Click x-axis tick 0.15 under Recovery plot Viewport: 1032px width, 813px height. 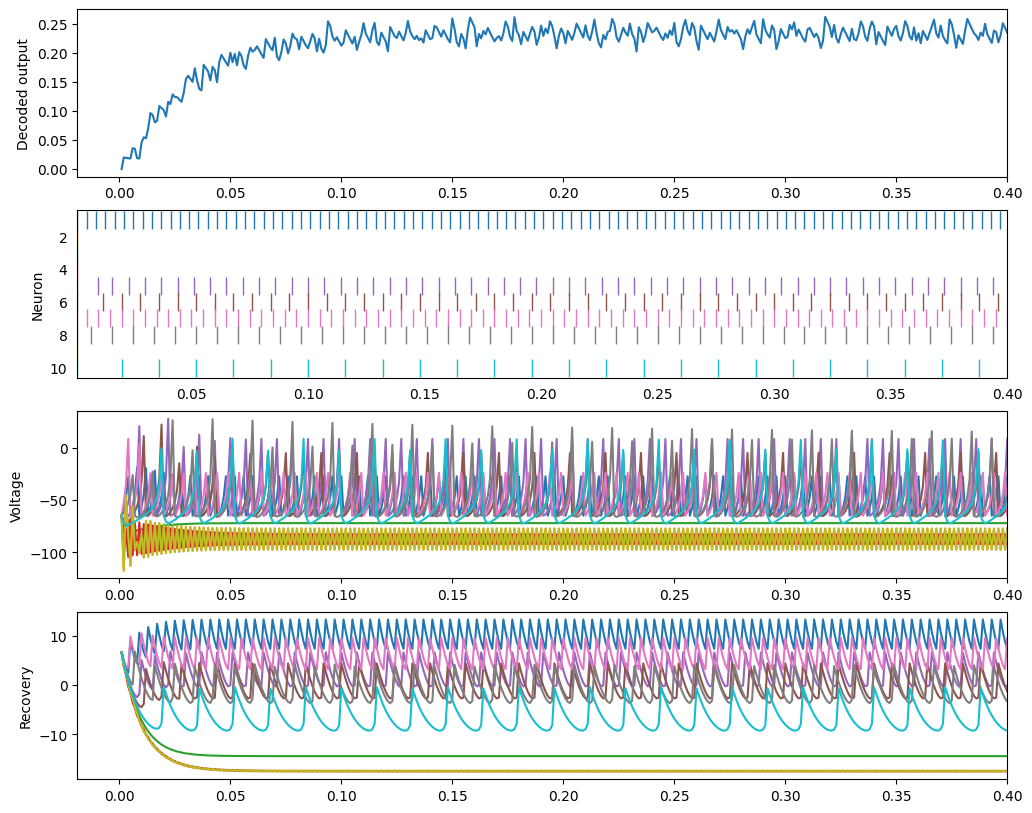(452, 797)
